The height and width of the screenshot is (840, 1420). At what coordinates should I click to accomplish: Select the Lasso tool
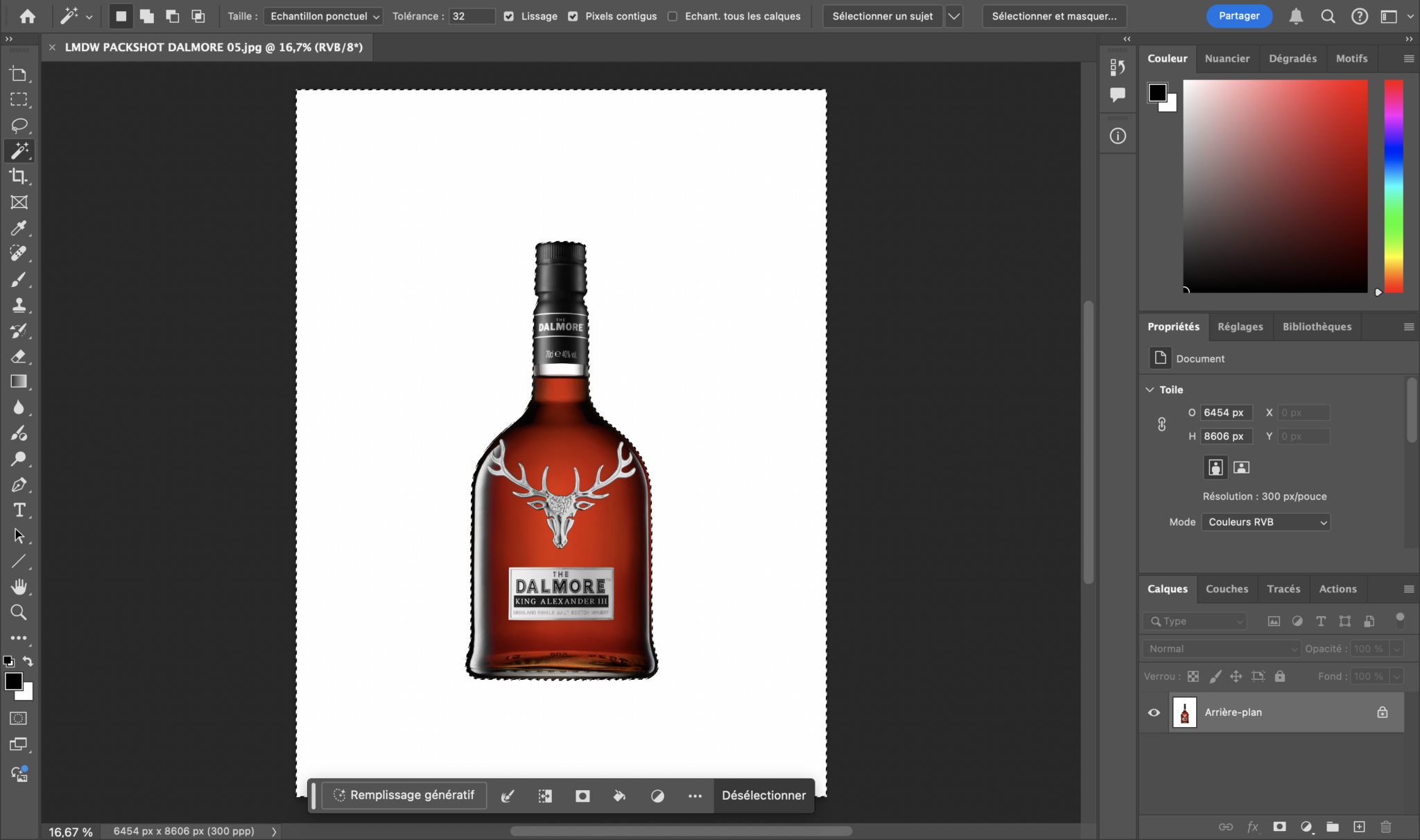tap(19, 125)
